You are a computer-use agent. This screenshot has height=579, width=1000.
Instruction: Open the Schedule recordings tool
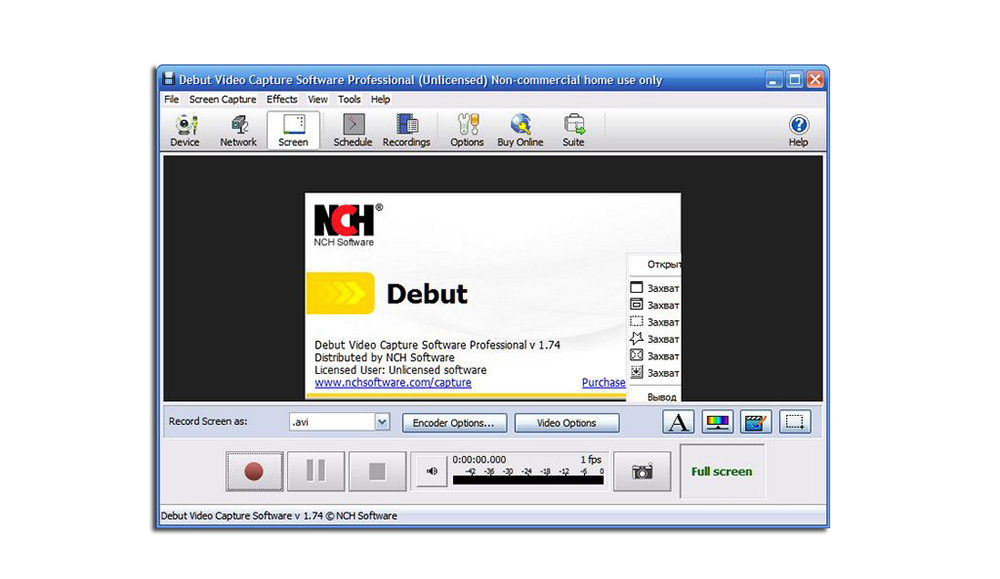[353, 131]
